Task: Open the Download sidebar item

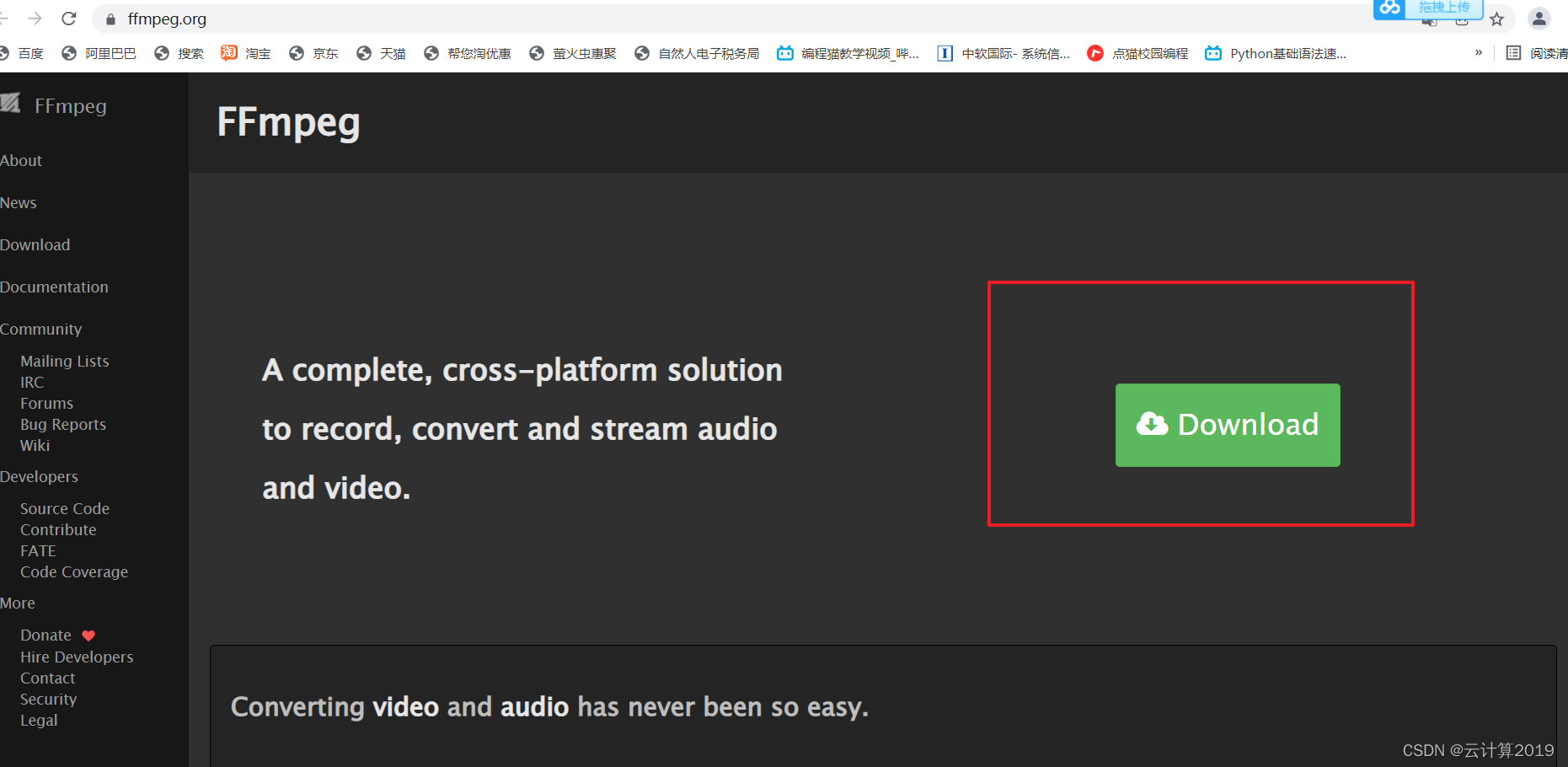Action: tap(35, 244)
